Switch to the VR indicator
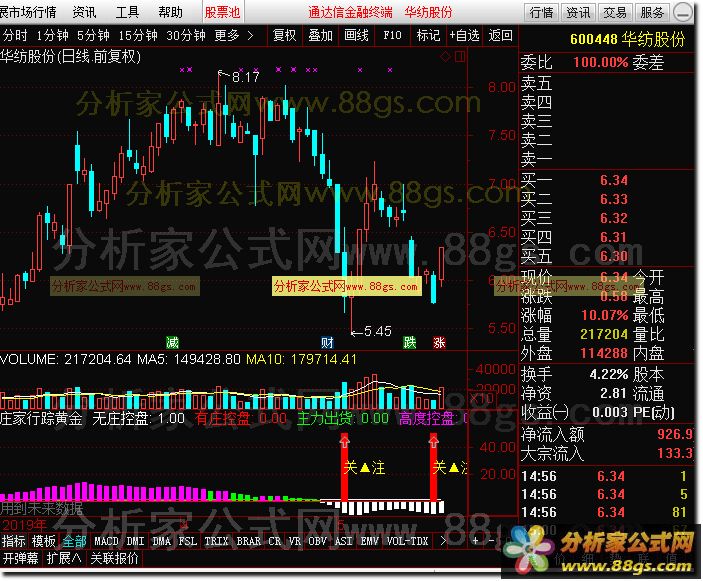This screenshot has height=581, width=703. [295, 541]
